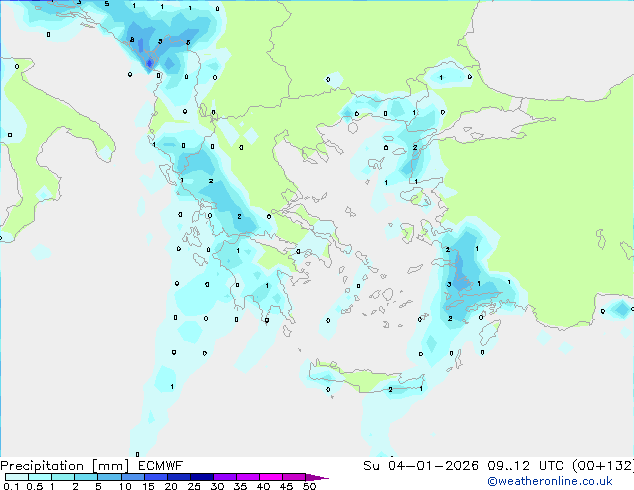Click the ECMWF model label
The height and width of the screenshot is (490, 634).
pyautogui.click(x=161, y=466)
